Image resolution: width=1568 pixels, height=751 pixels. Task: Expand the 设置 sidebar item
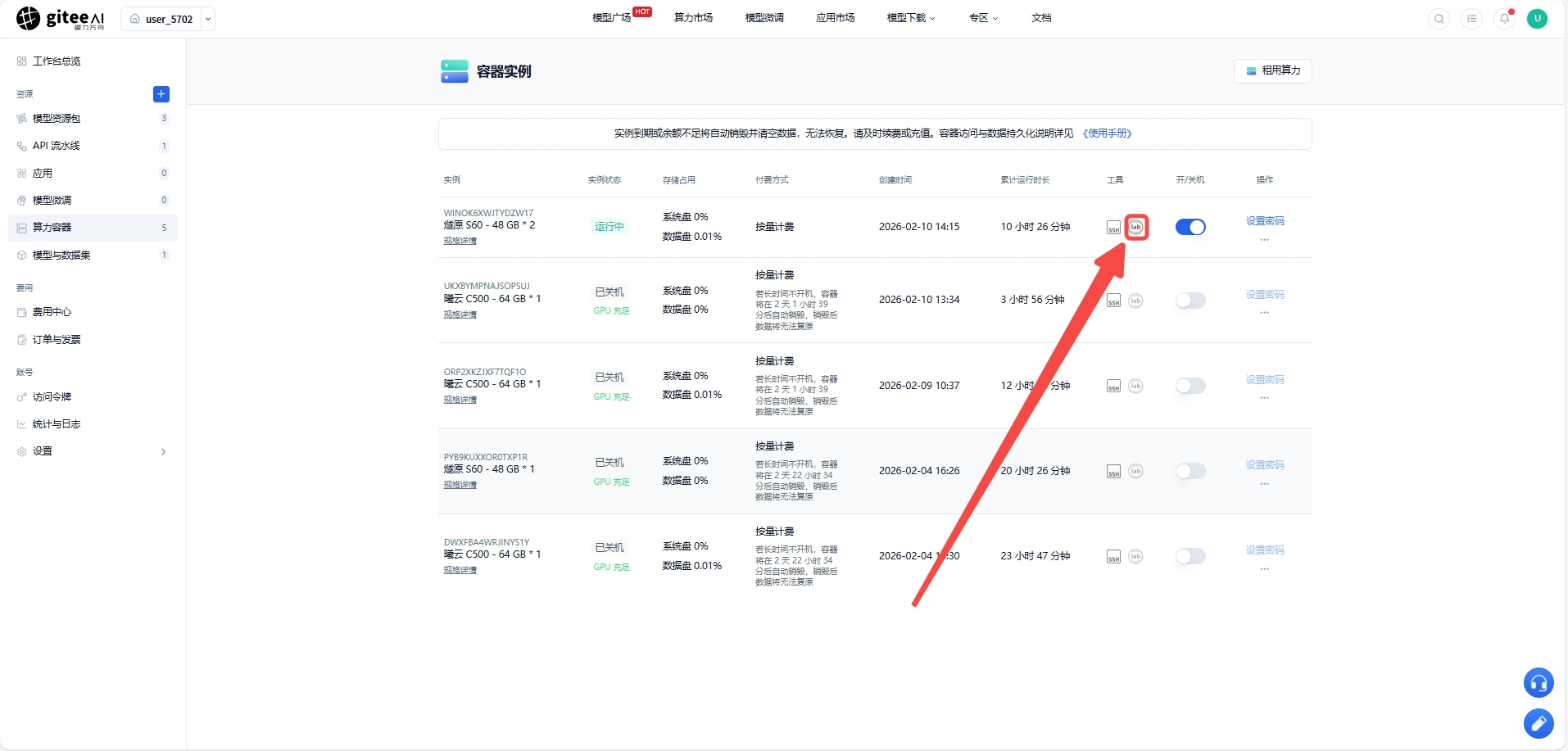[x=93, y=451]
